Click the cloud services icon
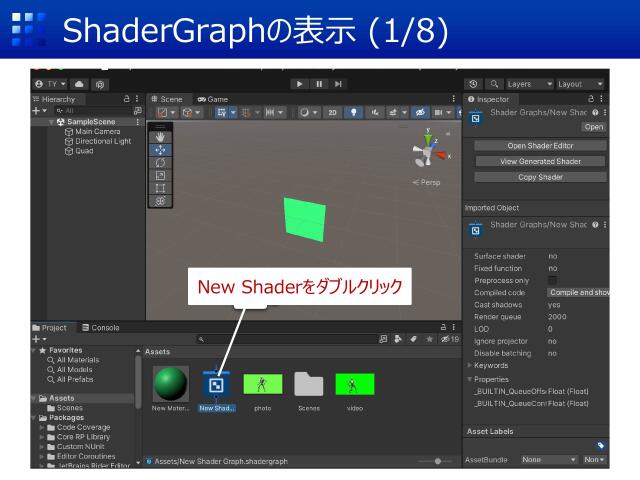The width and height of the screenshot is (640, 480). click(80, 84)
